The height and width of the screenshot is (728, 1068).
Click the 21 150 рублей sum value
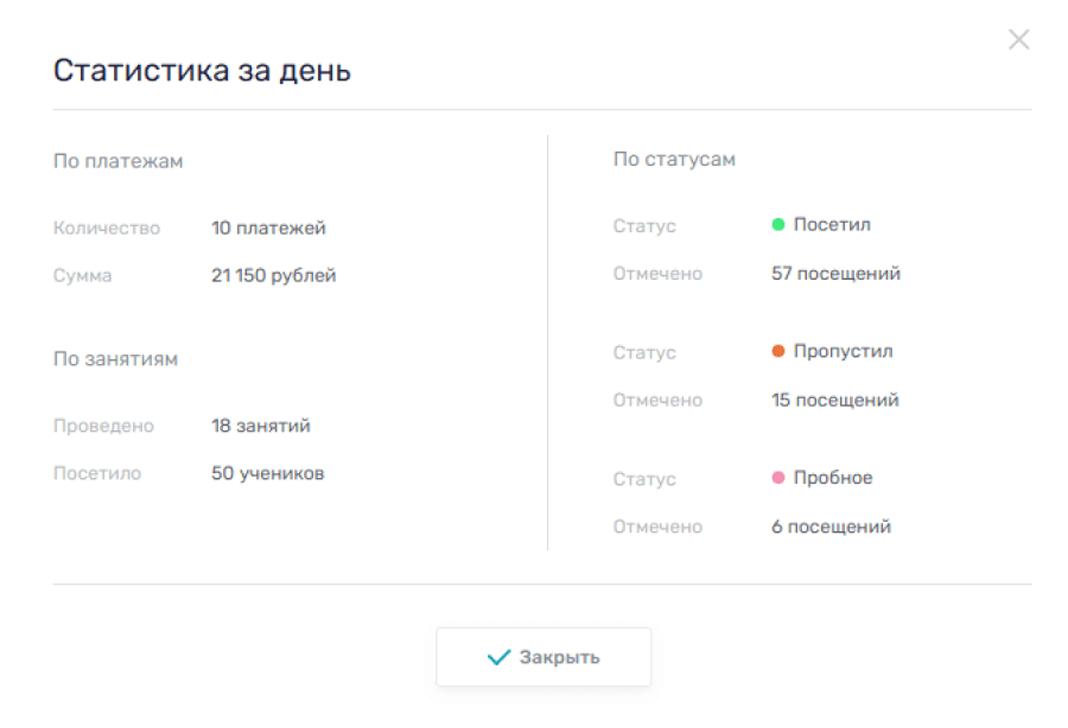pyautogui.click(x=273, y=276)
